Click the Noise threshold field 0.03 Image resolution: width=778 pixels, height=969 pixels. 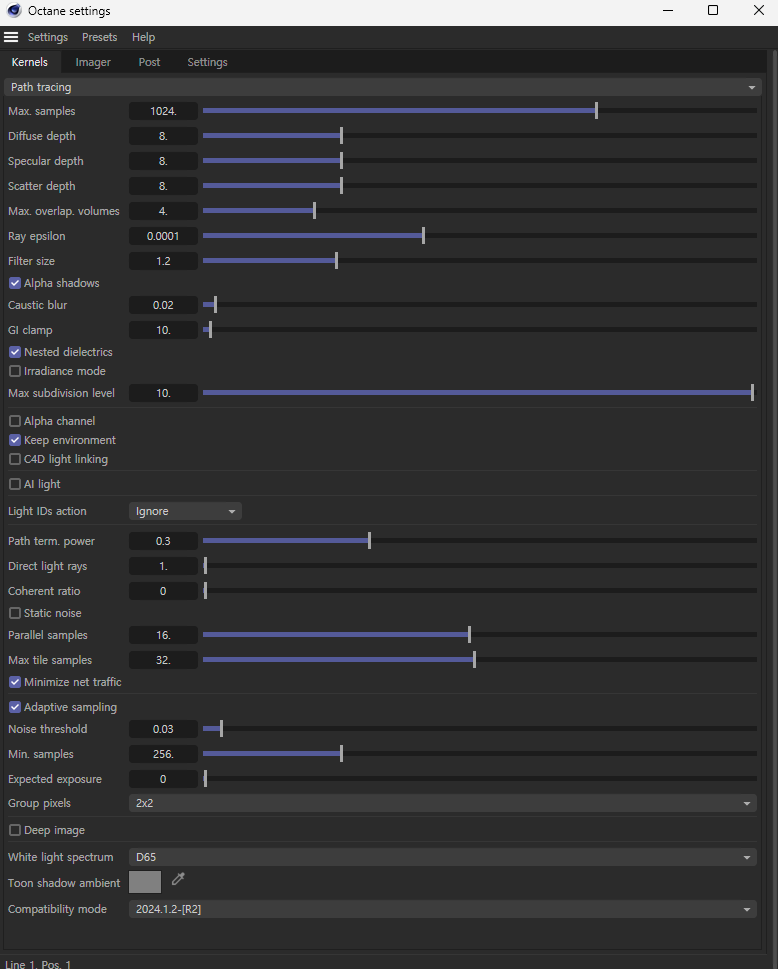163,729
